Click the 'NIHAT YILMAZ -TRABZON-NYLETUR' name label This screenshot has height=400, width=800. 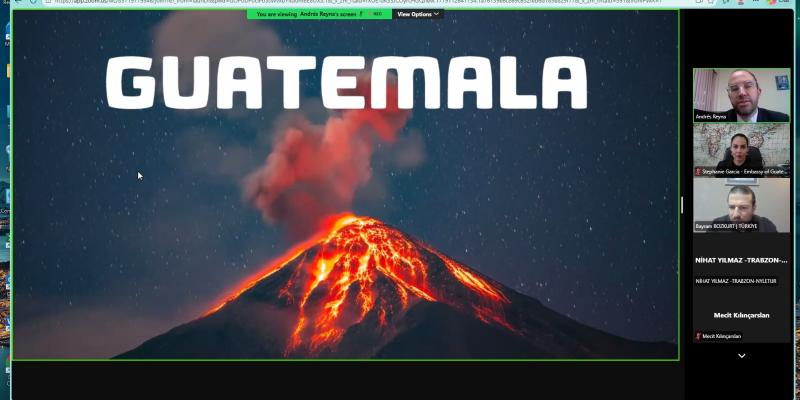coord(736,281)
